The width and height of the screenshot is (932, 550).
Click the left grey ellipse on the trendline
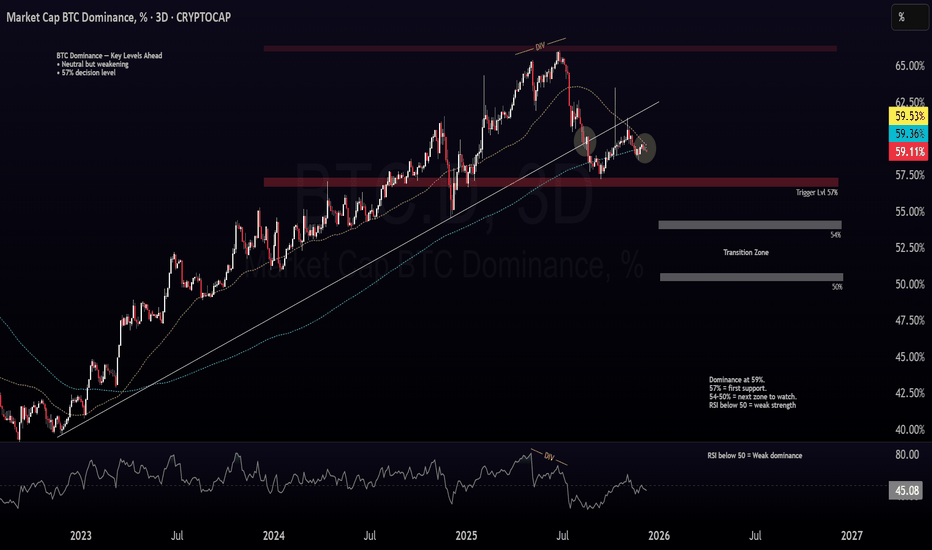coord(586,139)
